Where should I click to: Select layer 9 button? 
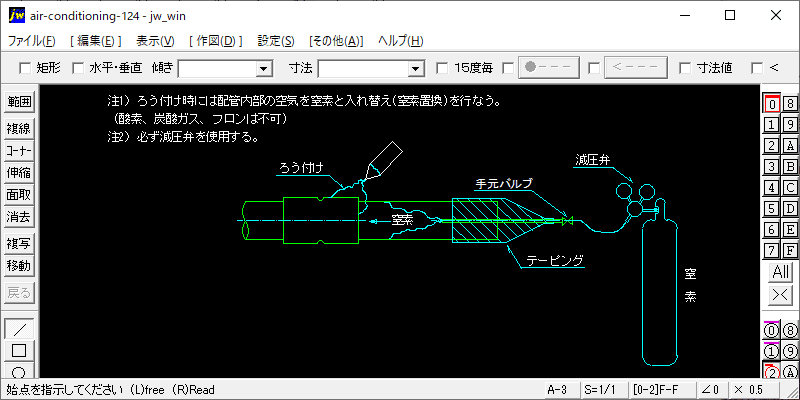(x=790, y=124)
